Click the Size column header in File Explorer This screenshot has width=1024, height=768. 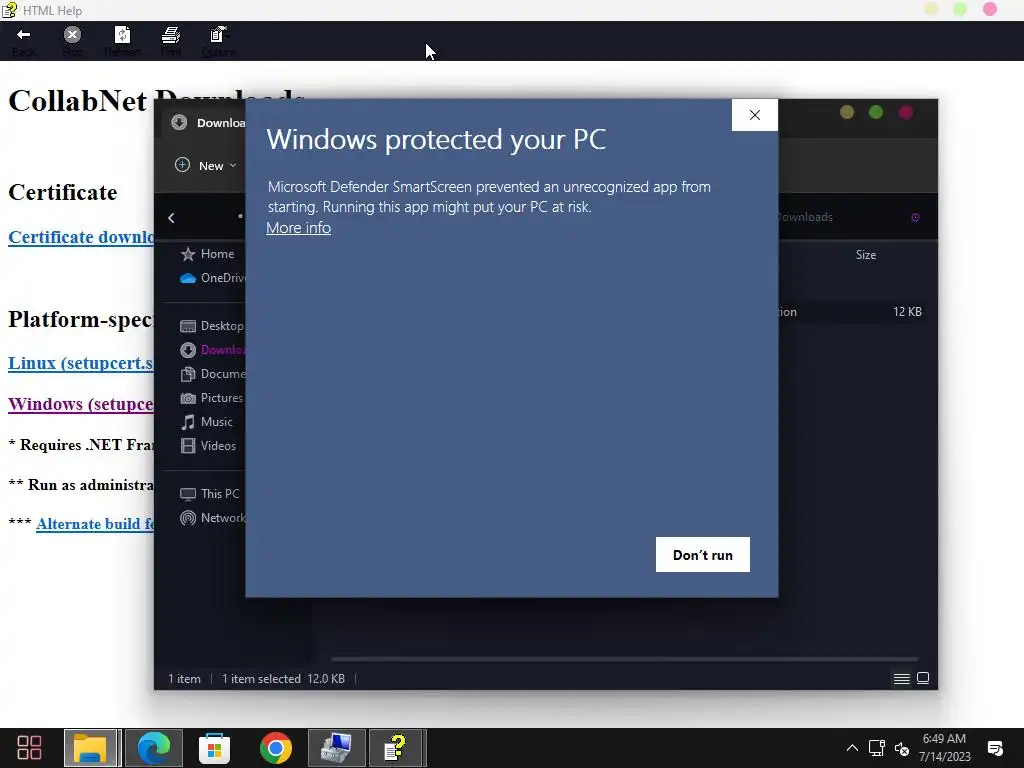click(866, 255)
